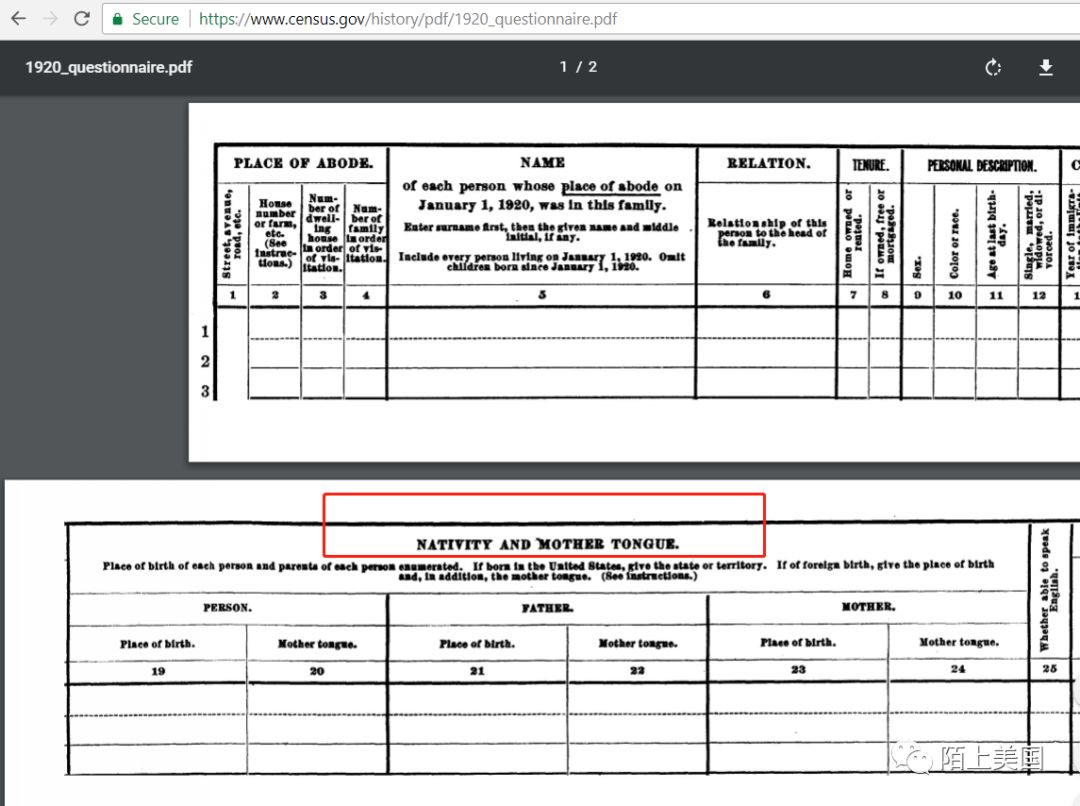Reload the current page
The height and width of the screenshot is (806, 1080).
pos(82,19)
